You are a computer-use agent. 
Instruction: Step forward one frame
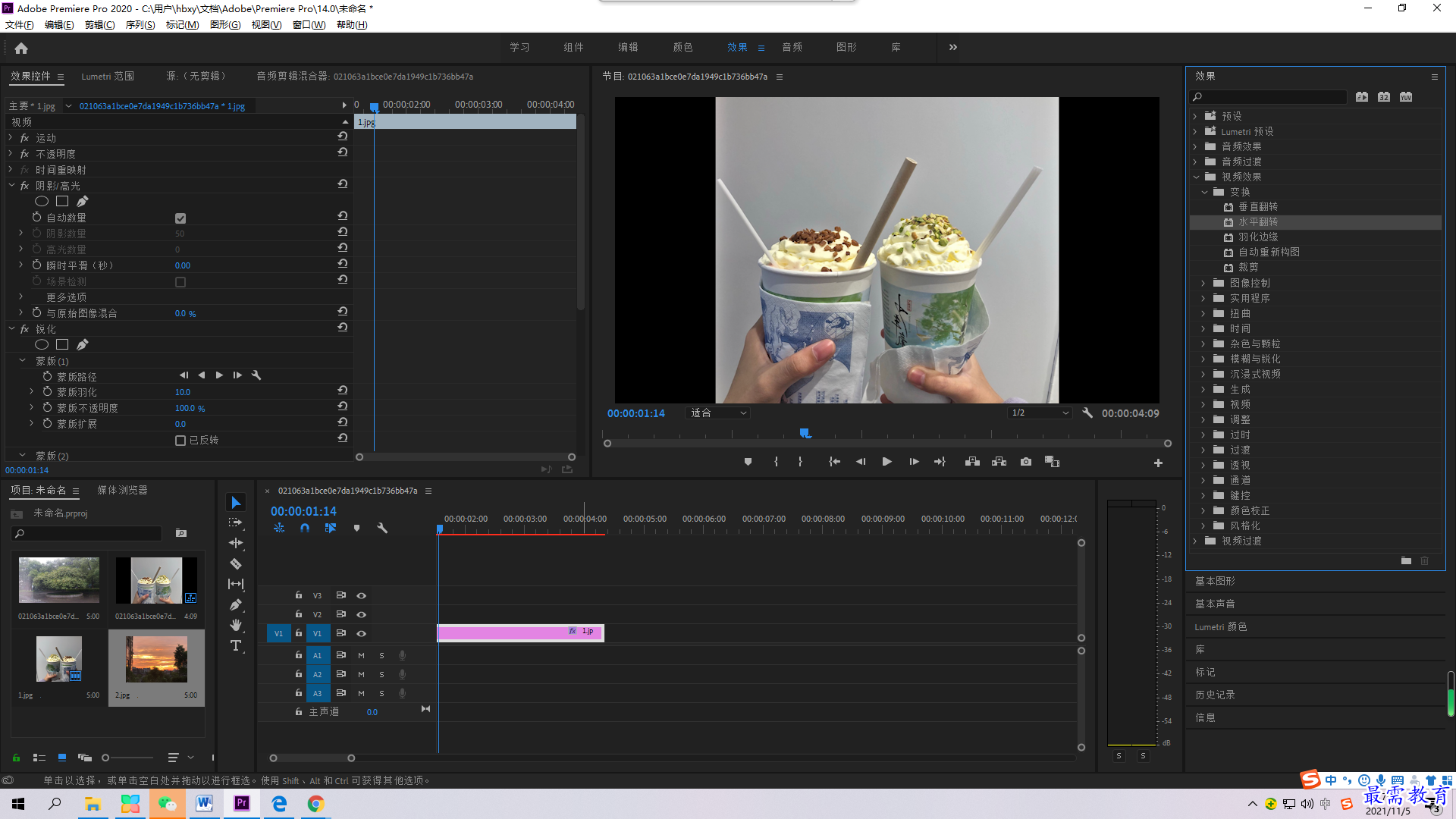pos(914,462)
